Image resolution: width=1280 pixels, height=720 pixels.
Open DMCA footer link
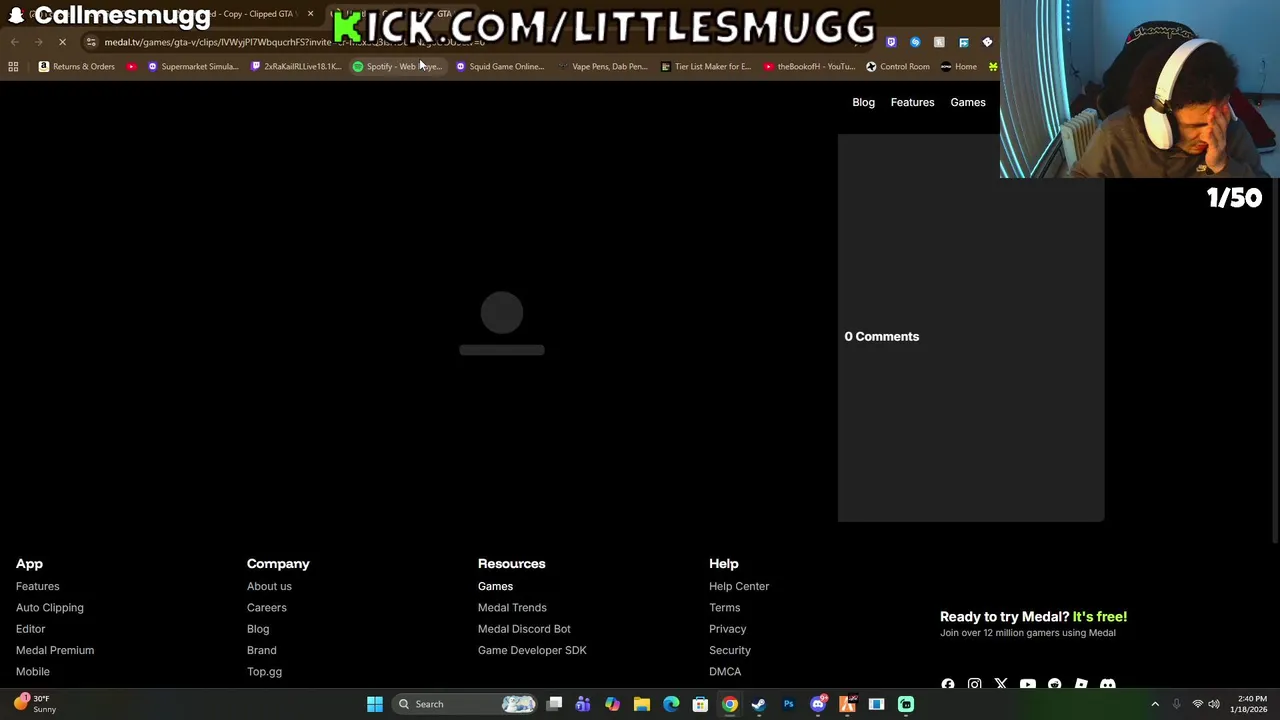click(725, 671)
